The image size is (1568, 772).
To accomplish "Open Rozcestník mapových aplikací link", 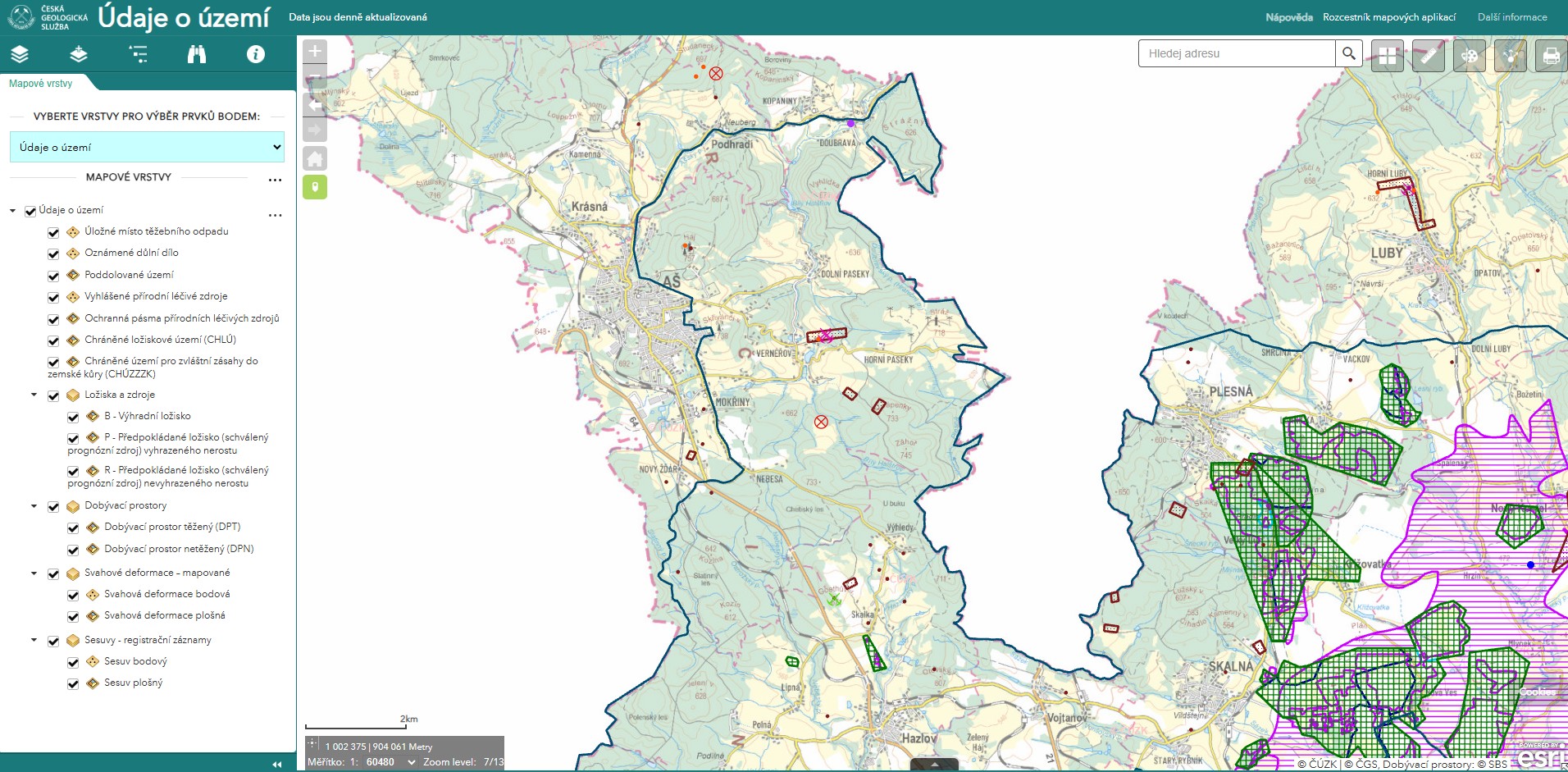I will tap(1388, 17).
